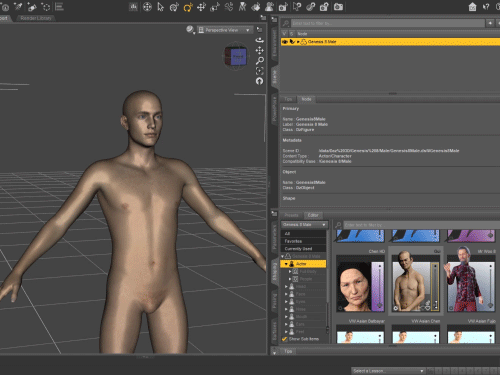Adjust the Mr Woo 8 morph slider
This screenshot has height=375, width=500.
490,286
